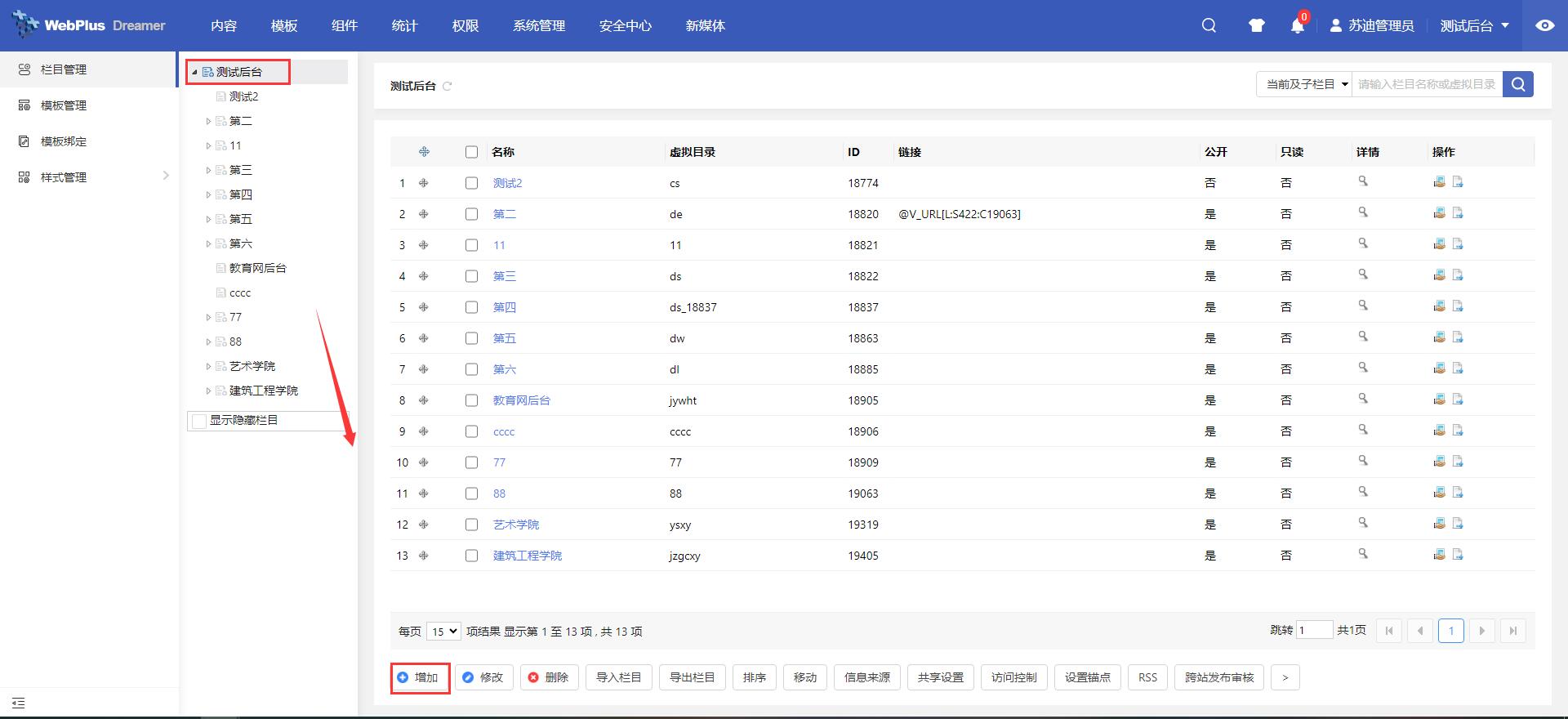Click the 跳转 page number field

[x=1315, y=630]
